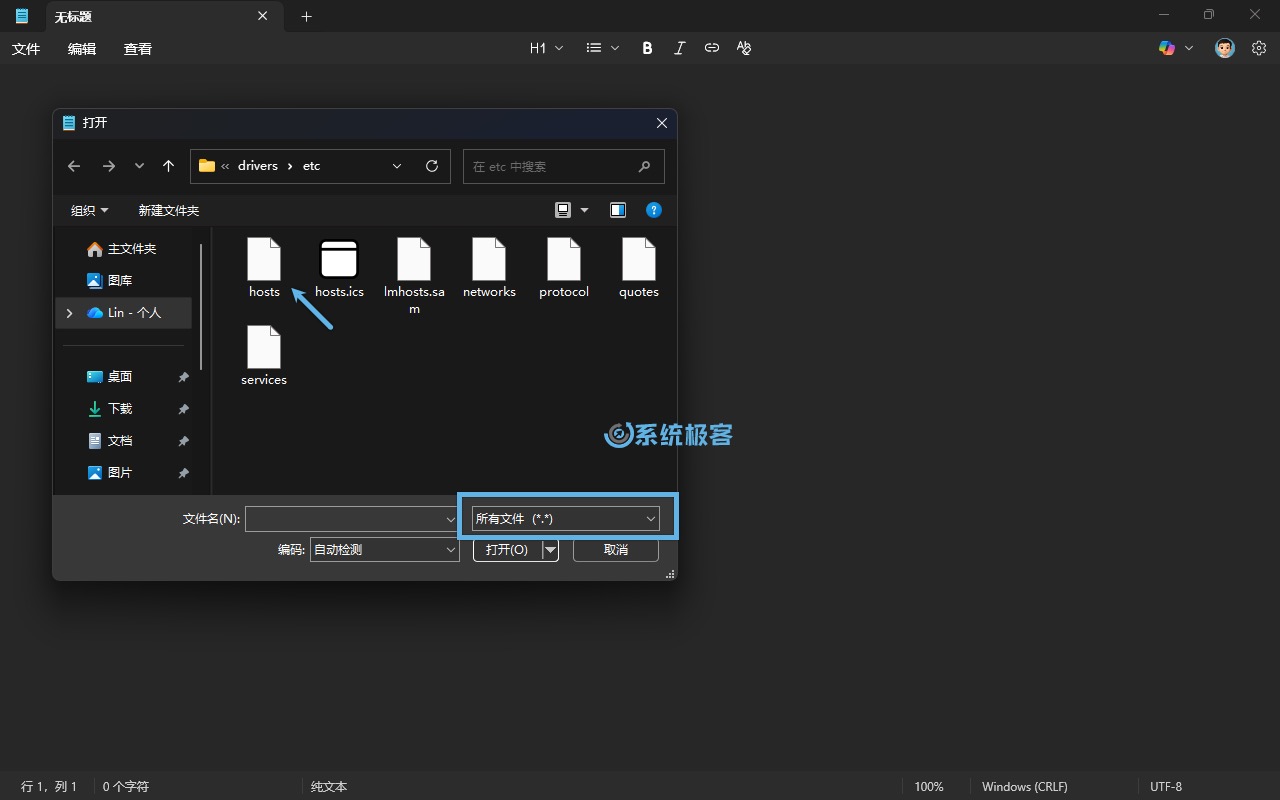Expand the file type filter dropdown
The height and width of the screenshot is (800, 1280).
click(x=565, y=519)
